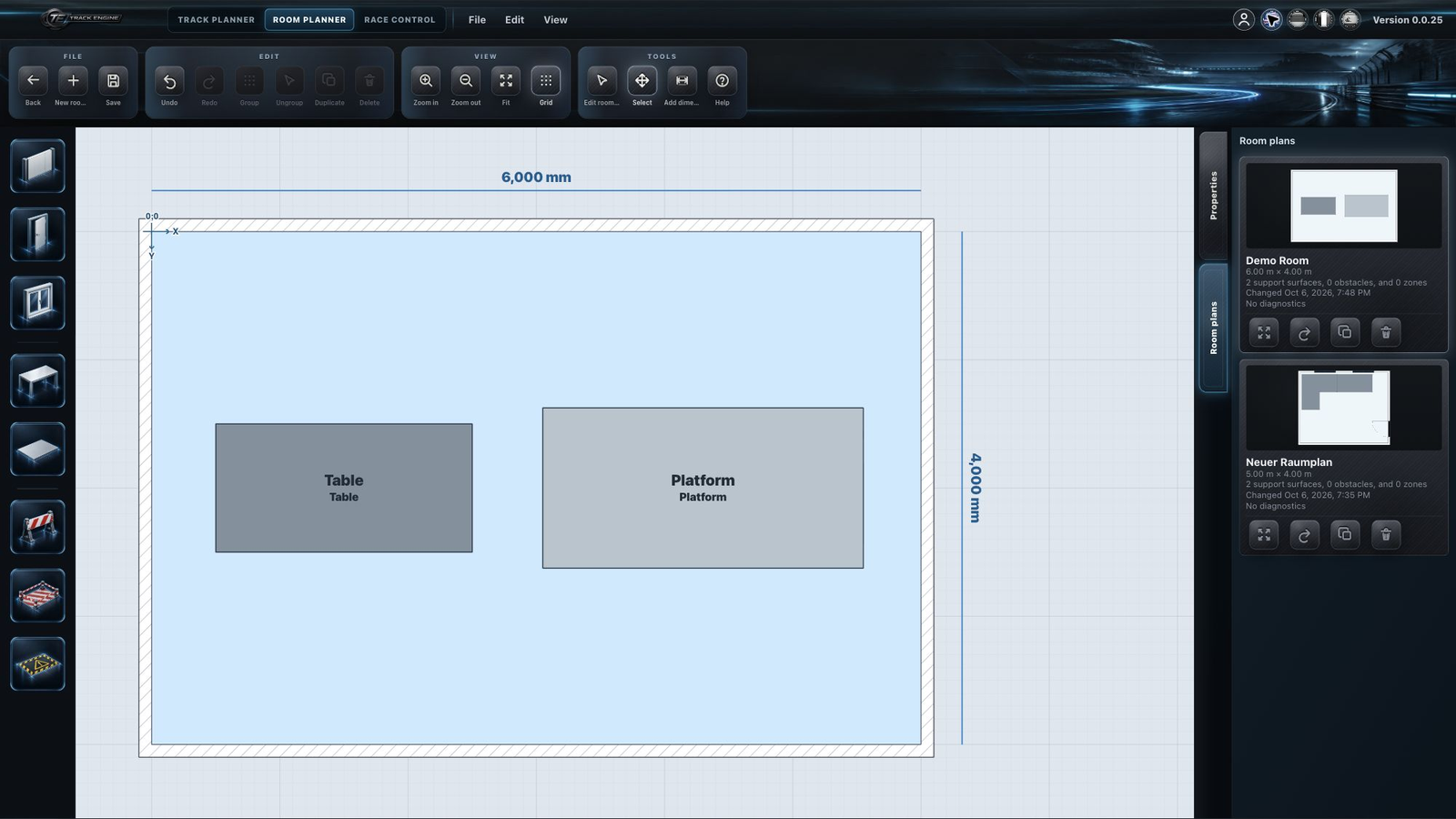The height and width of the screenshot is (819, 1456).
Task: Toggle the Select tool
Action: pos(642,86)
